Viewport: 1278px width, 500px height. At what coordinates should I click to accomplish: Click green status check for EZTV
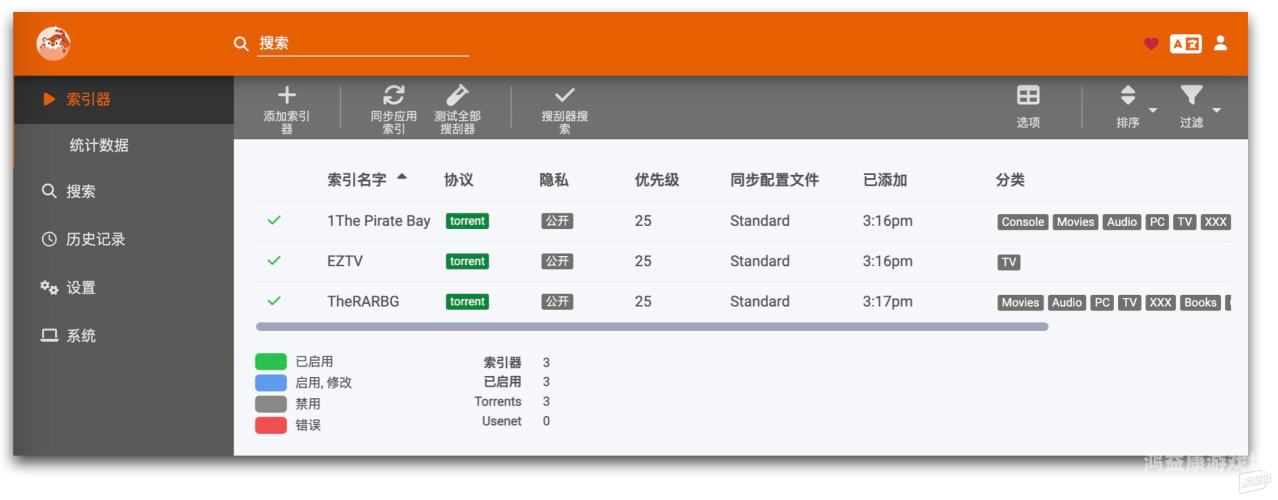point(274,261)
